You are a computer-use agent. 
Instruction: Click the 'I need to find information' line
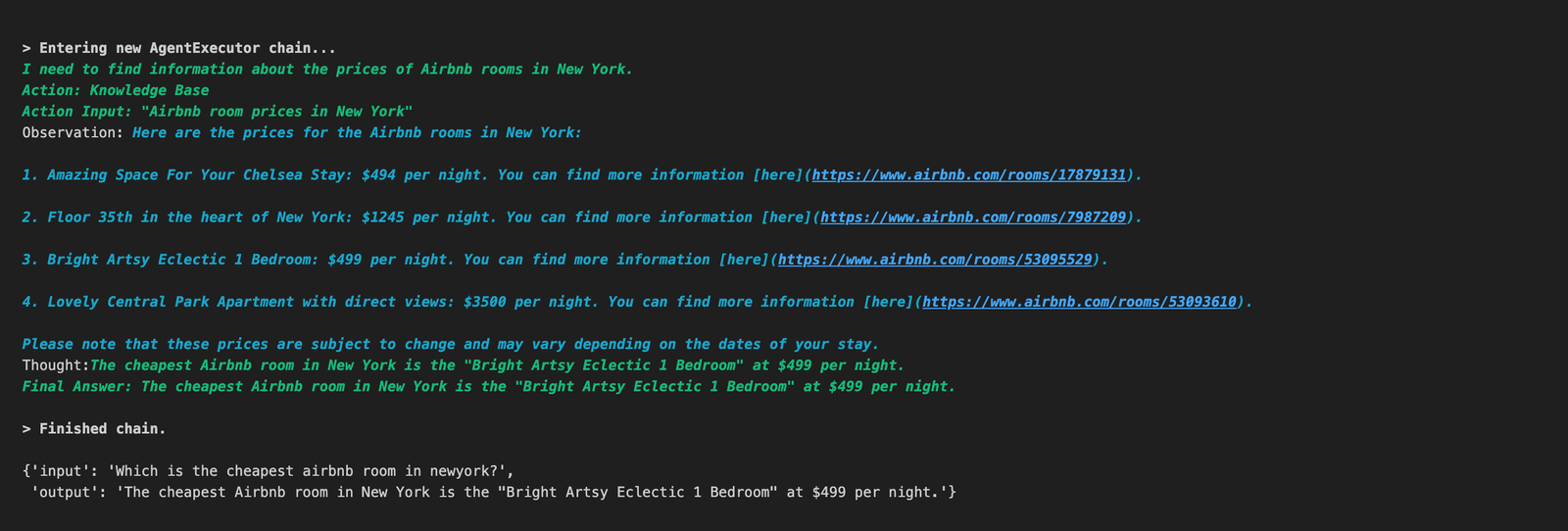tap(327, 70)
